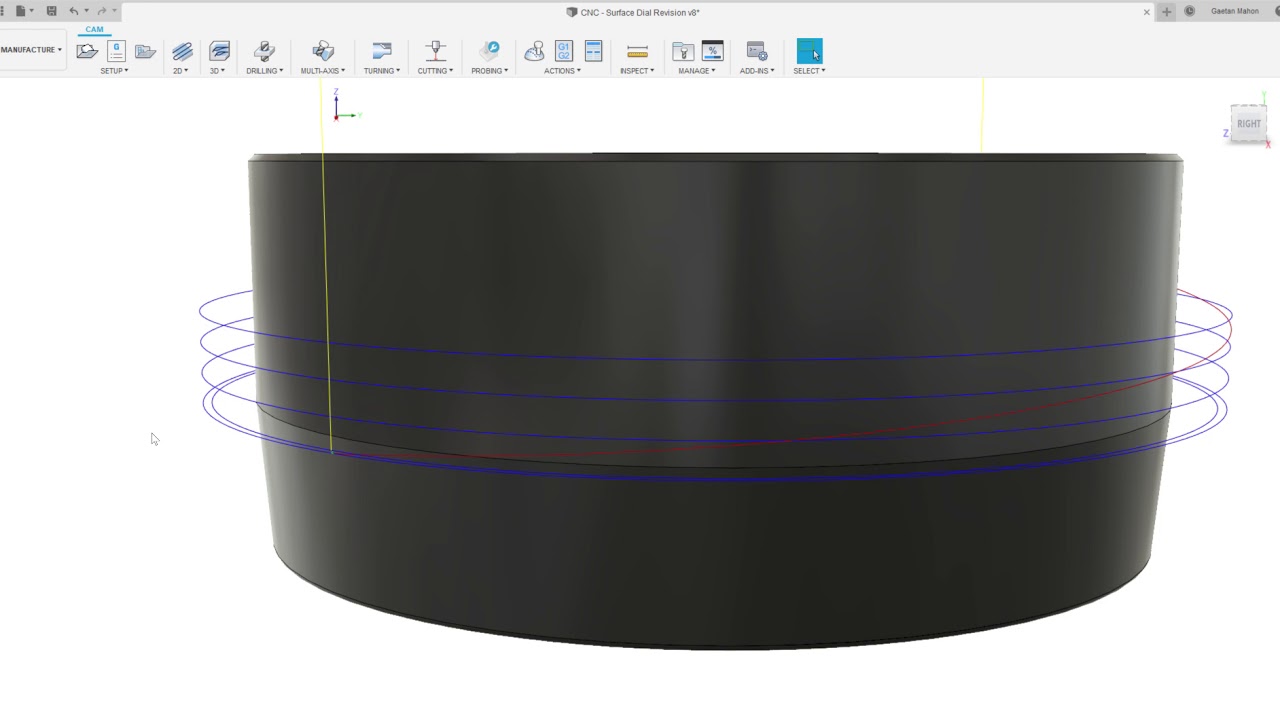1280x720 pixels.
Task: Click the Redo arrow
Action: (x=101, y=11)
